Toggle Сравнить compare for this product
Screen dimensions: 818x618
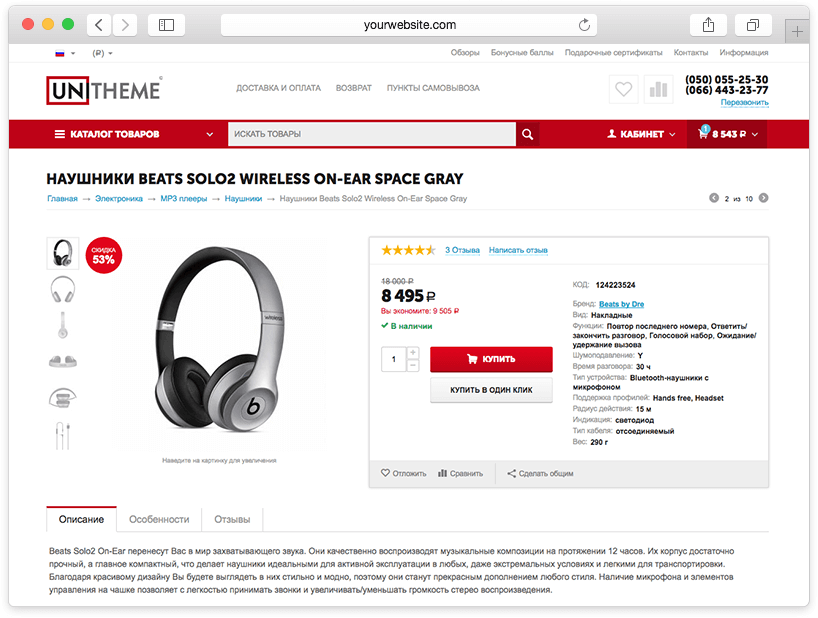[x=460, y=474]
